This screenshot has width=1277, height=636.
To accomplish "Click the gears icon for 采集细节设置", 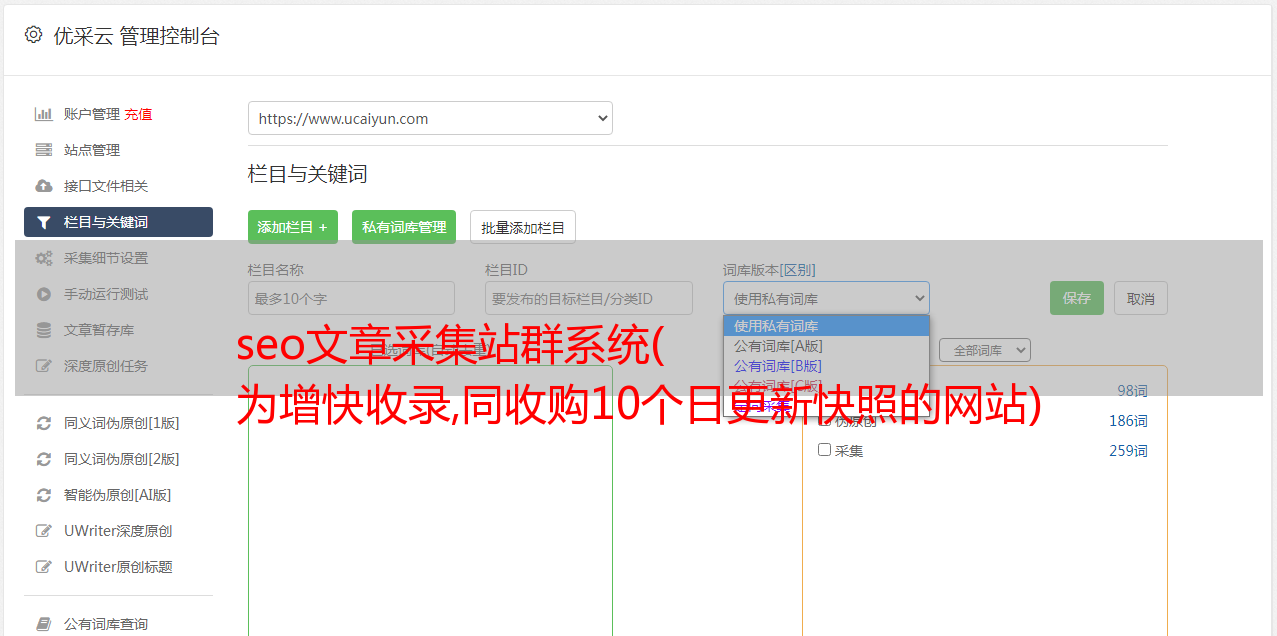I will point(44,258).
